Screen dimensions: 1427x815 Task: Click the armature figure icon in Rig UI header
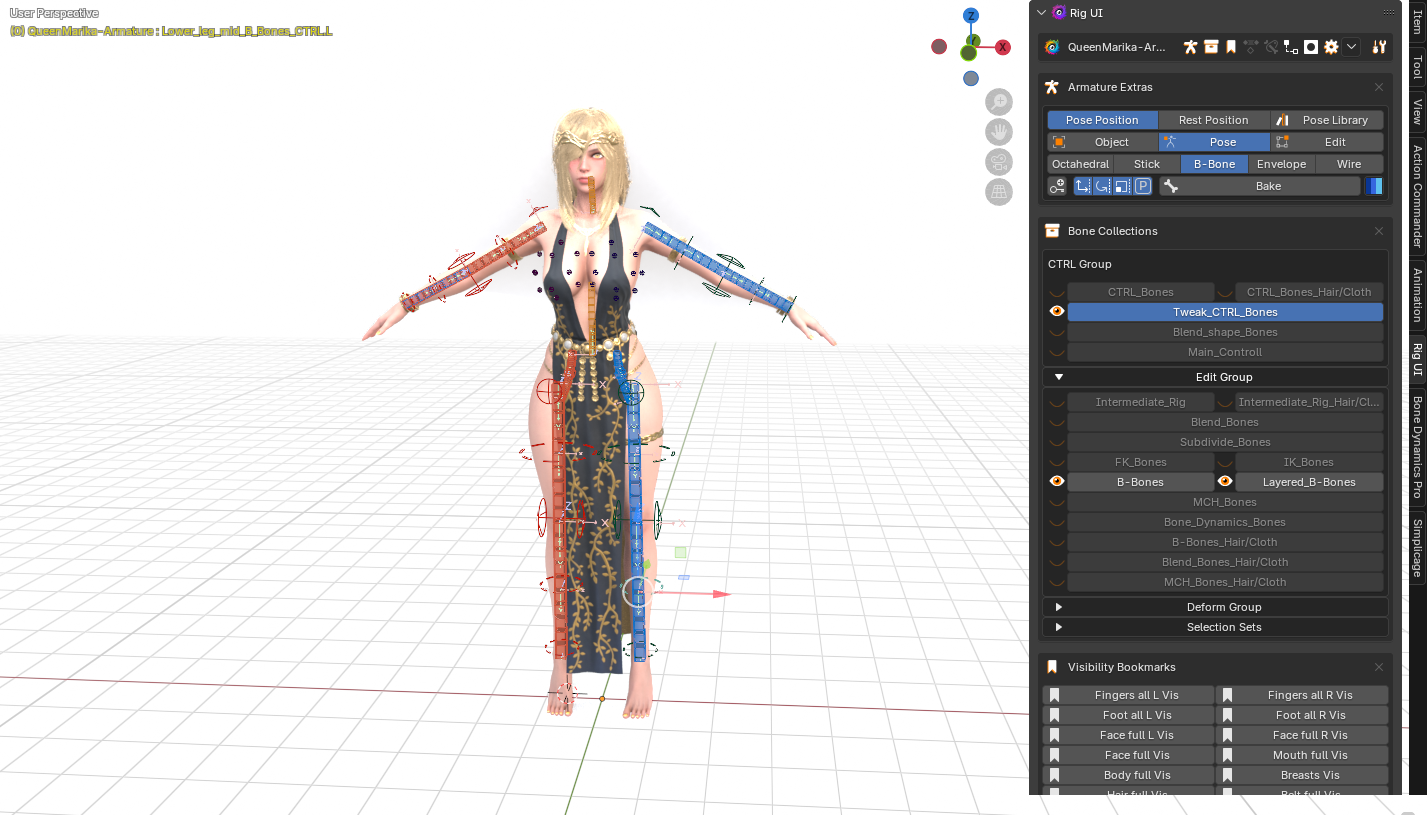pyautogui.click(x=1190, y=47)
